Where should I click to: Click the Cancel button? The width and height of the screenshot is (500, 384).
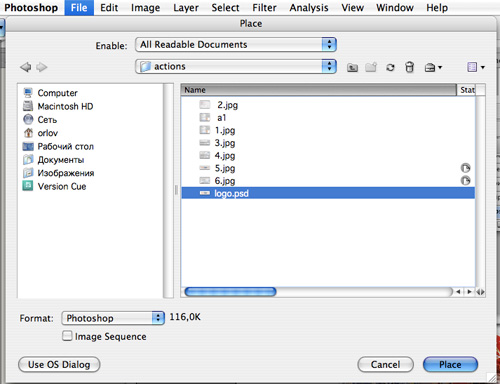[385, 364]
